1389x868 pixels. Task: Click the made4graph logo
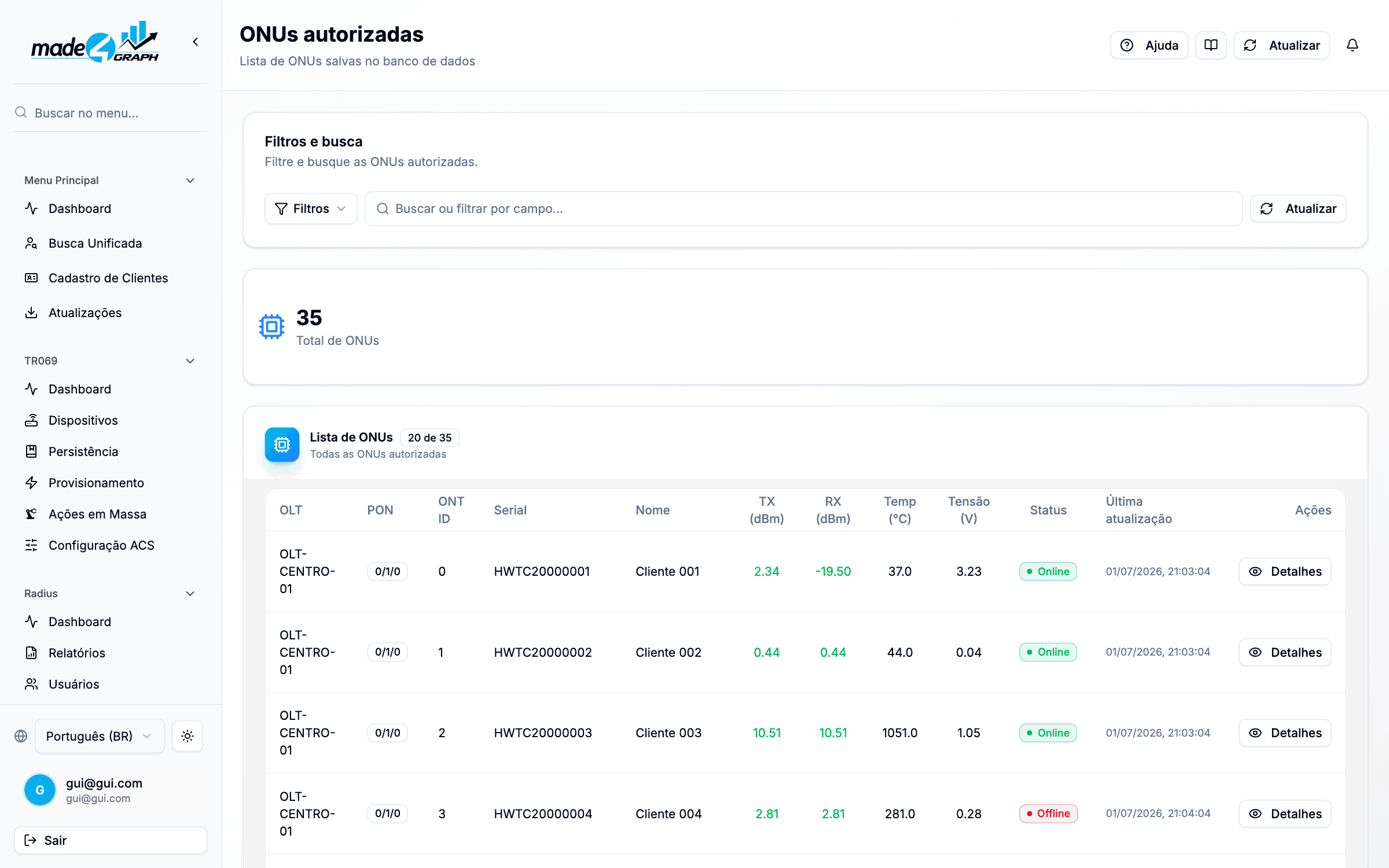point(95,42)
